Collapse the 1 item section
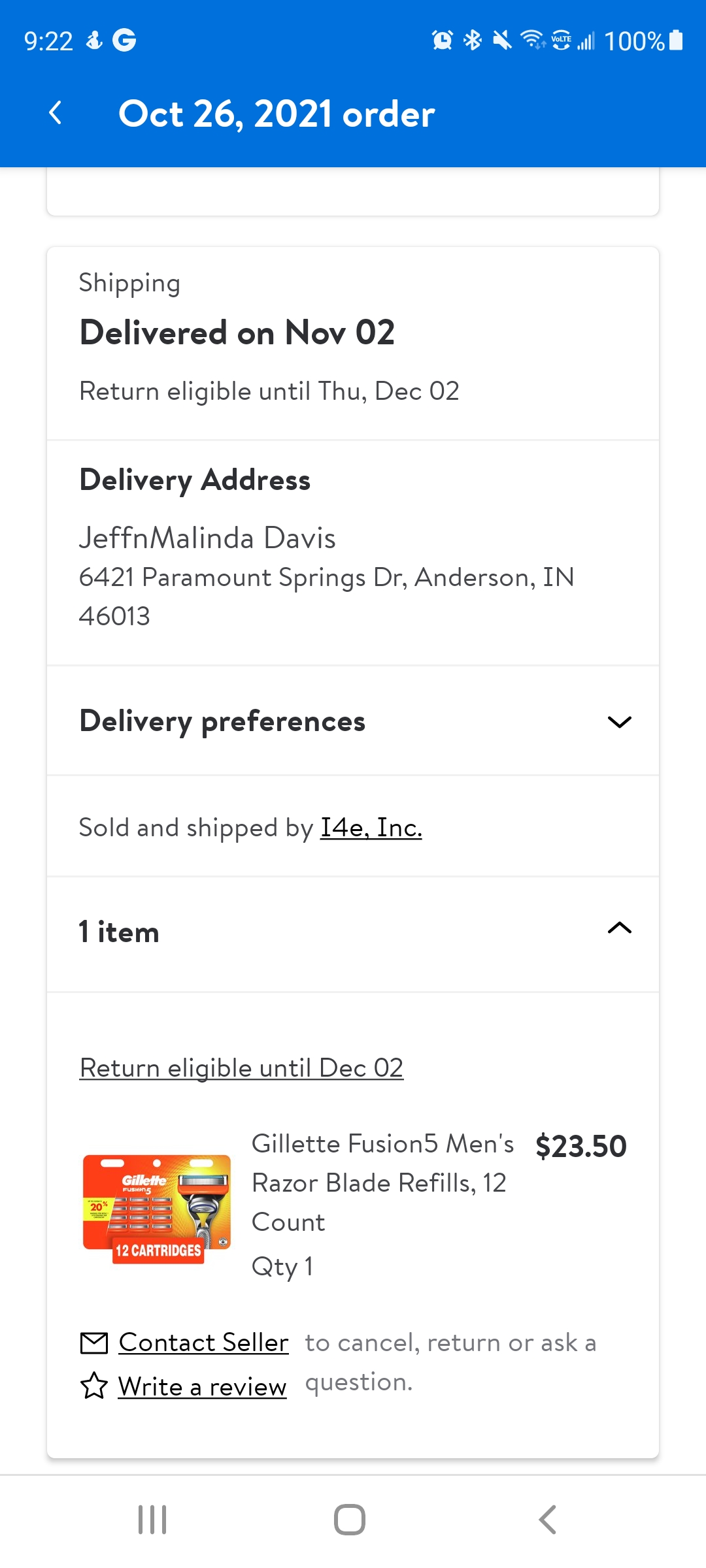The width and height of the screenshot is (706, 1568). [619, 928]
